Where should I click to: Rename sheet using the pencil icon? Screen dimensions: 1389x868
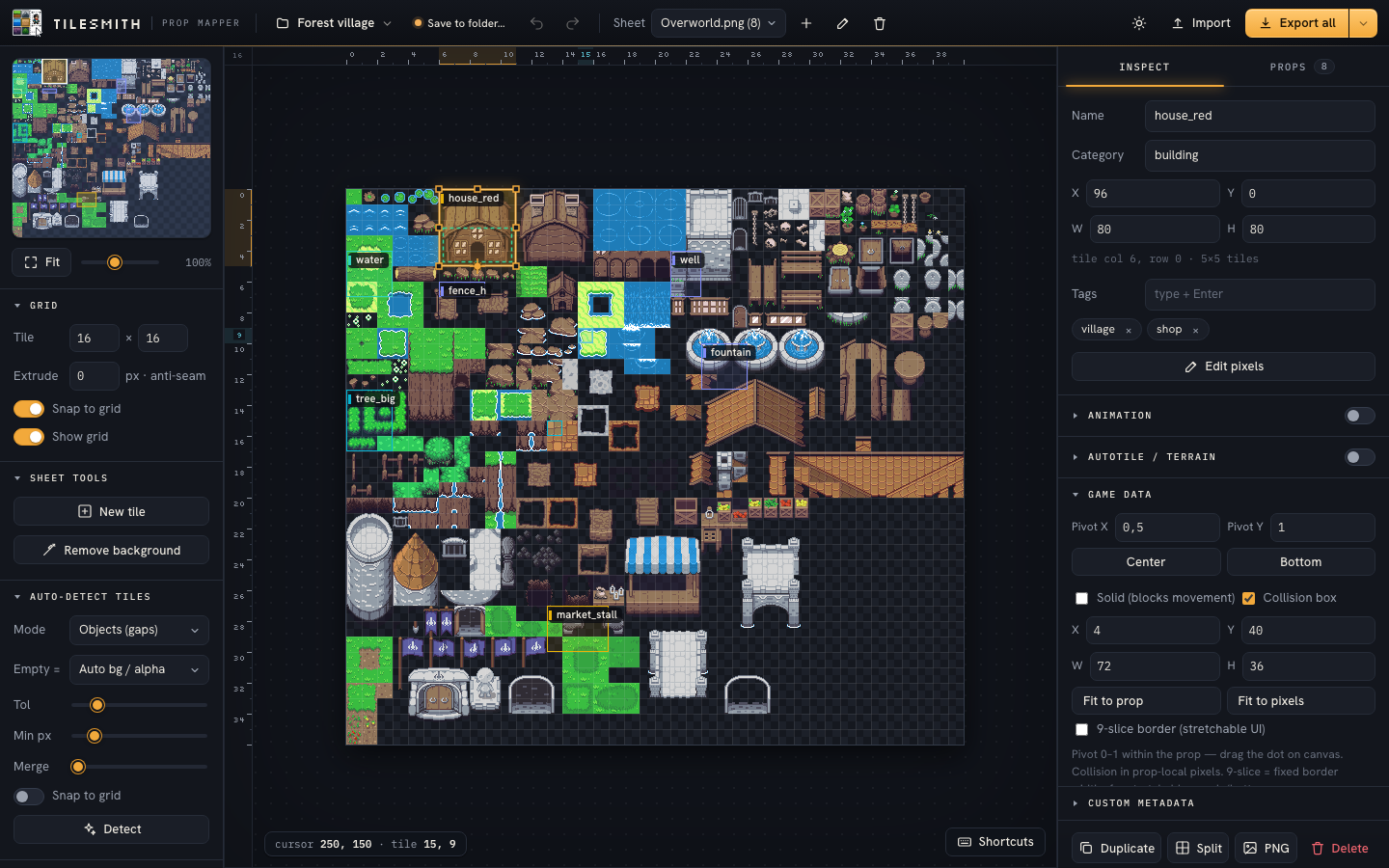842,23
